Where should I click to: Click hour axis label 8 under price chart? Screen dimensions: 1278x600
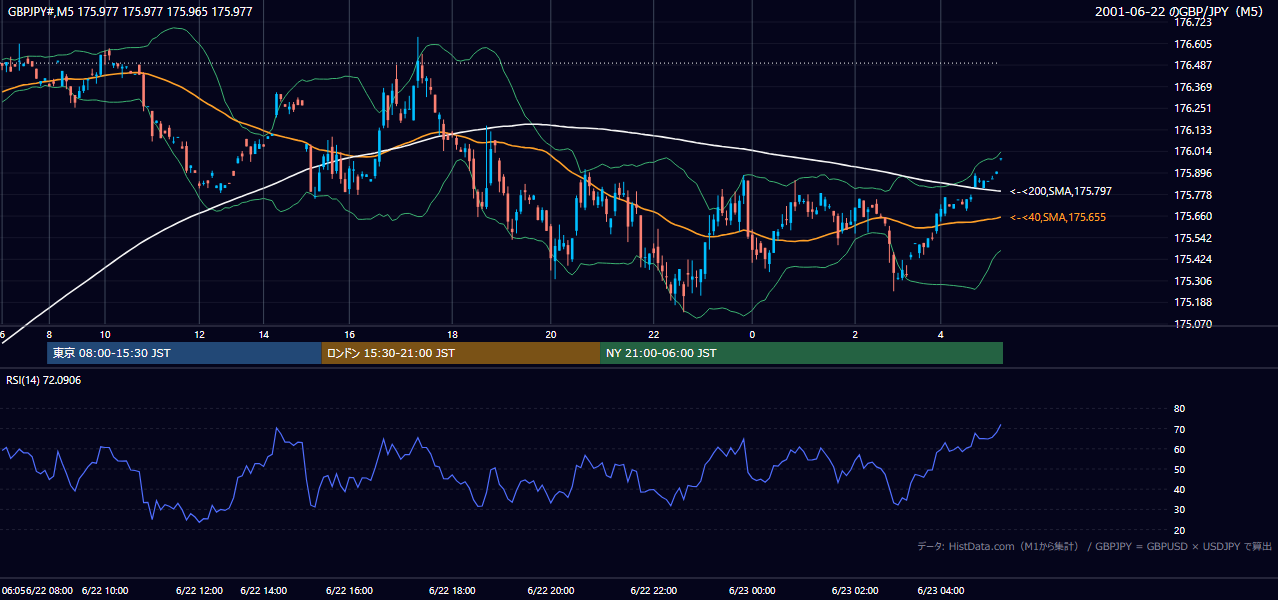[x=49, y=334]
